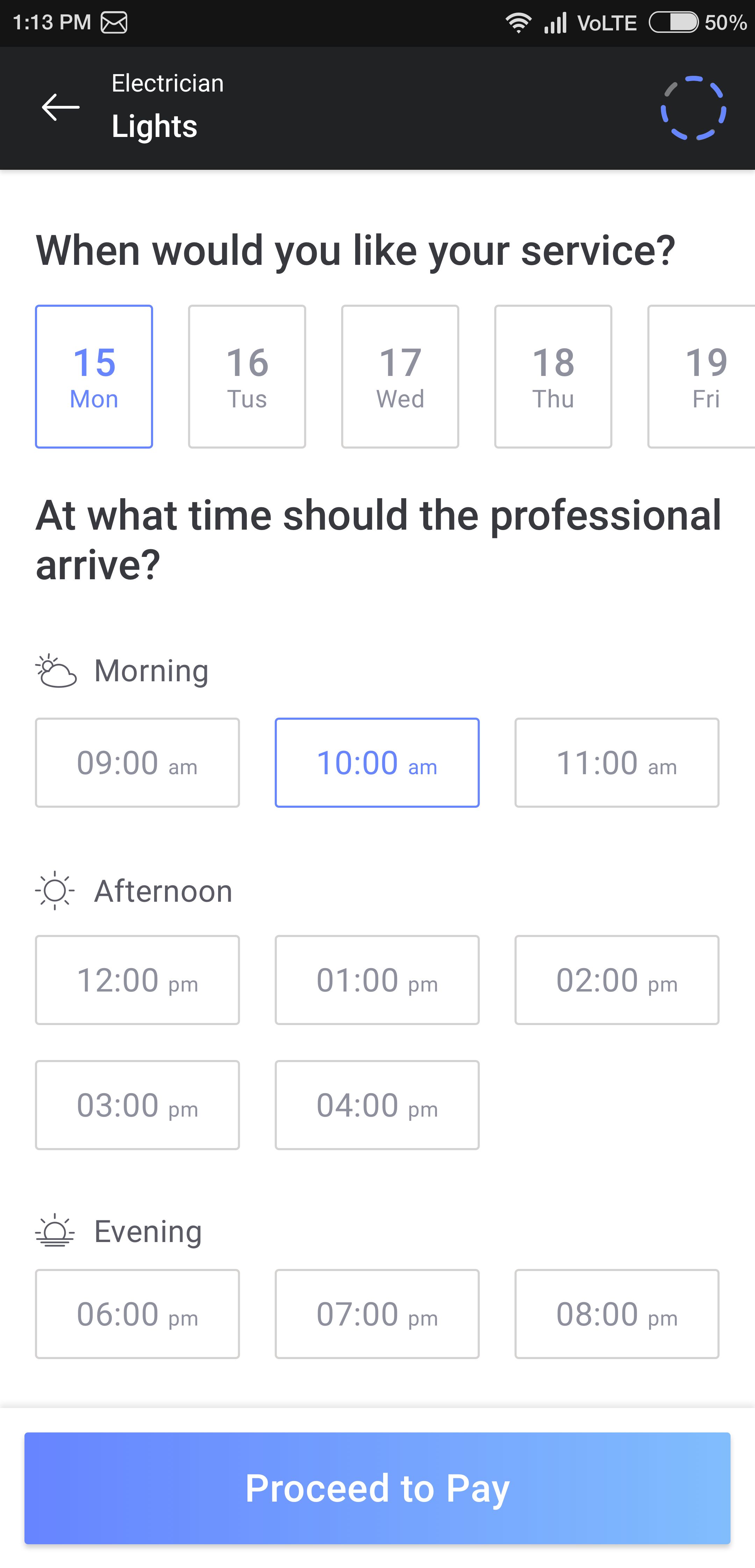Tap the Morning sun-cloud icon
This screenshot has height=1568, width=755.
point(56,671)
